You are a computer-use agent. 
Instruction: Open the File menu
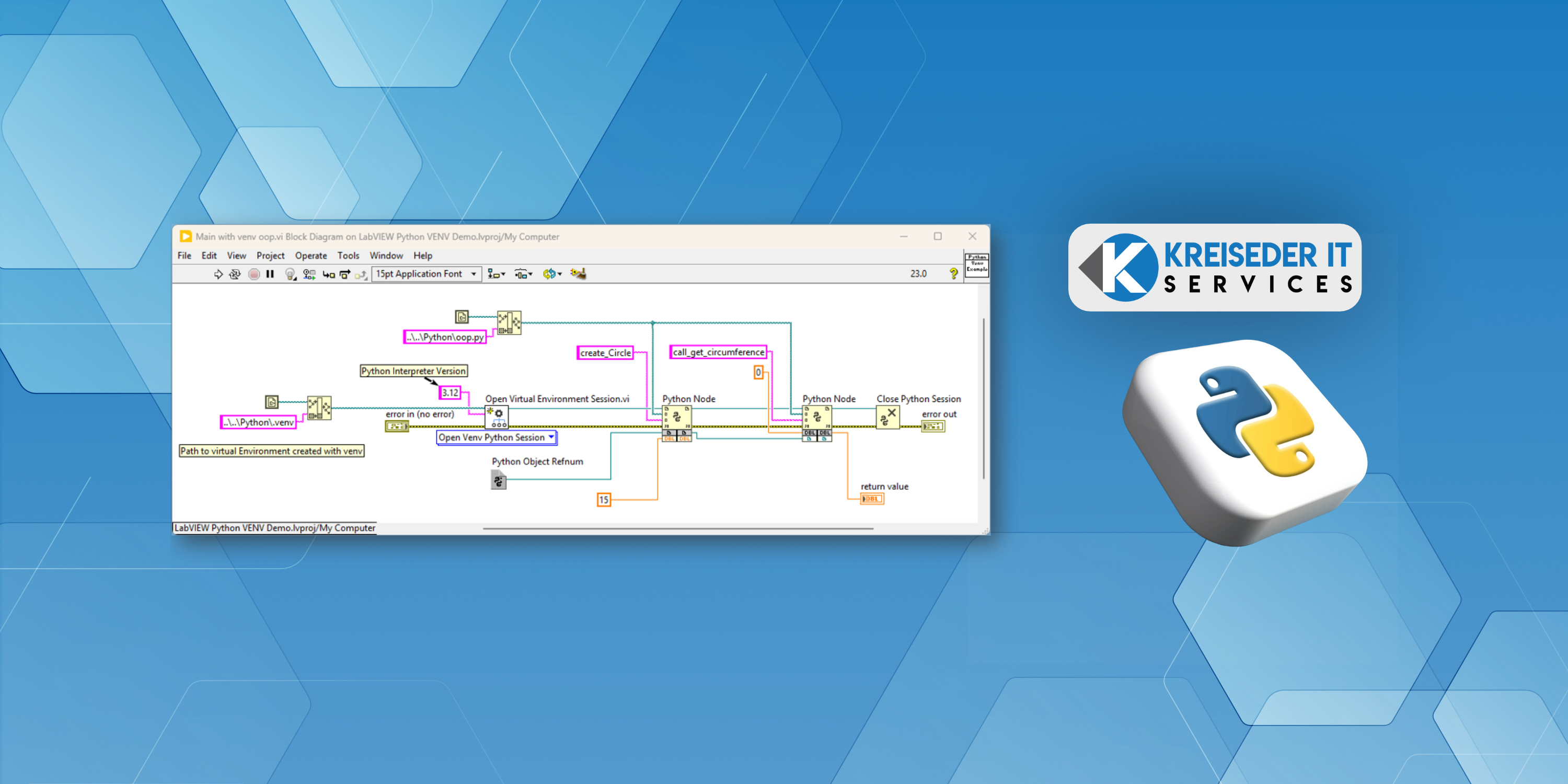coord(185,256)
